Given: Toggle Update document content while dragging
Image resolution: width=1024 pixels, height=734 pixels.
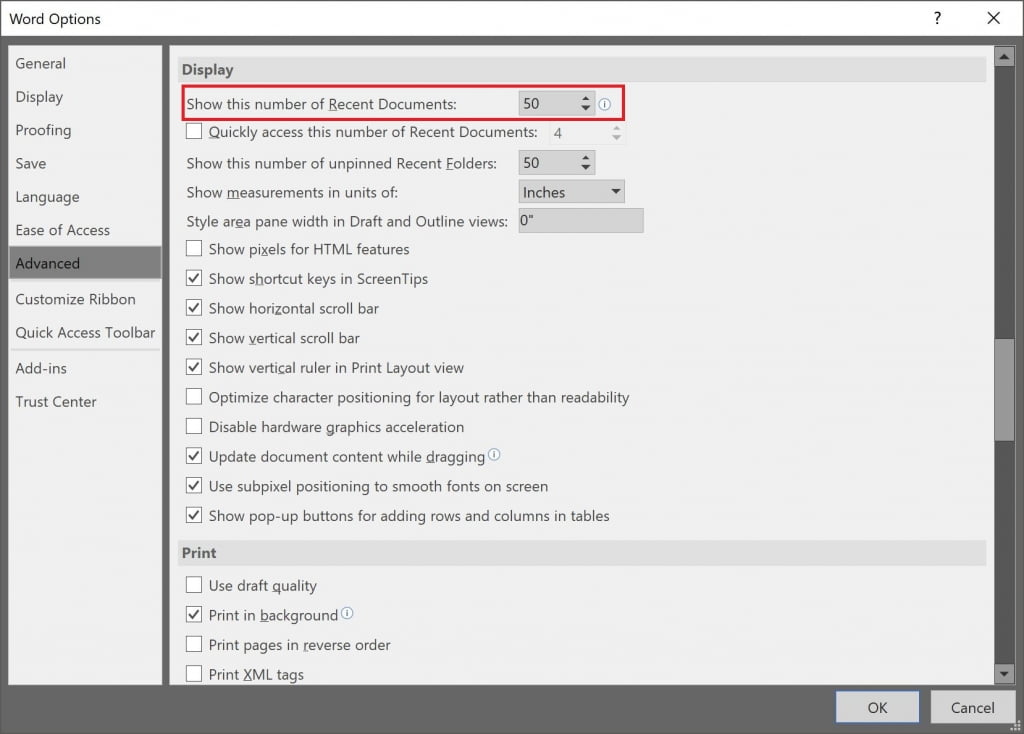Looking at the screenshot, I should 194,456.
